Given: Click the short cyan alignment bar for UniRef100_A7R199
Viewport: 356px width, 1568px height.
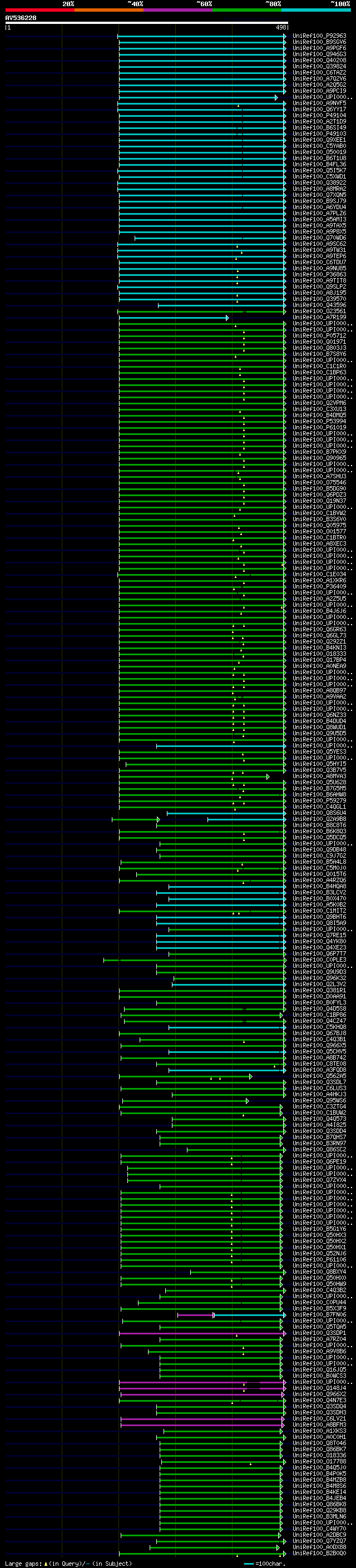Looking at the screenshot, I should 174,318.
